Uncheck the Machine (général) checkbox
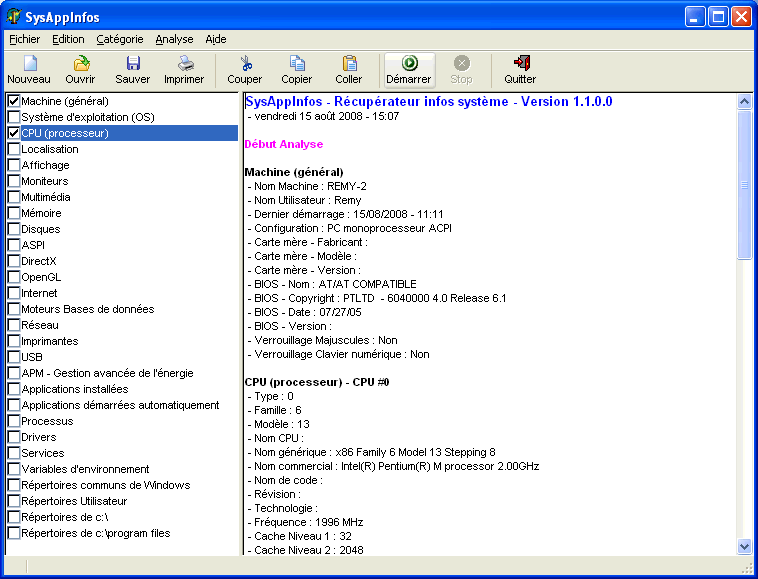The height and width of the screenshot is (579, 758). click(14, 101)
